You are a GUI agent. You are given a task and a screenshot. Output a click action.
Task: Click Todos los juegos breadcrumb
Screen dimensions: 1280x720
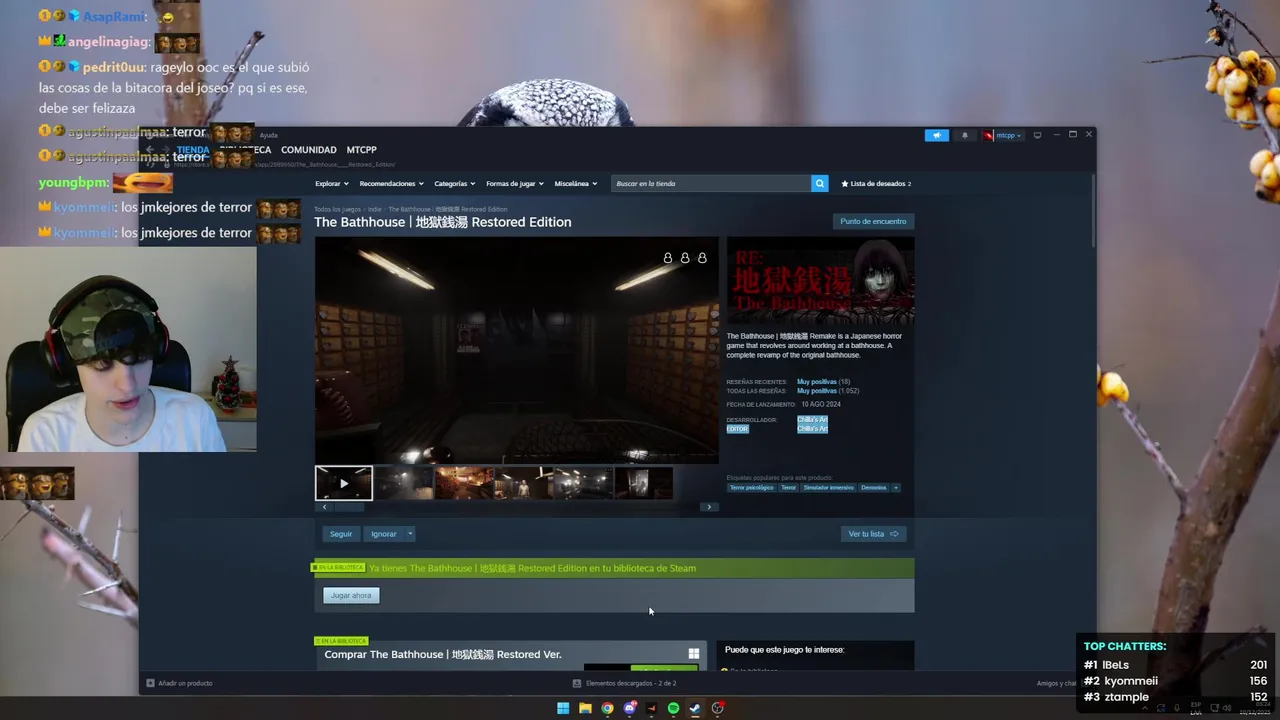click(x=337, y=209)
